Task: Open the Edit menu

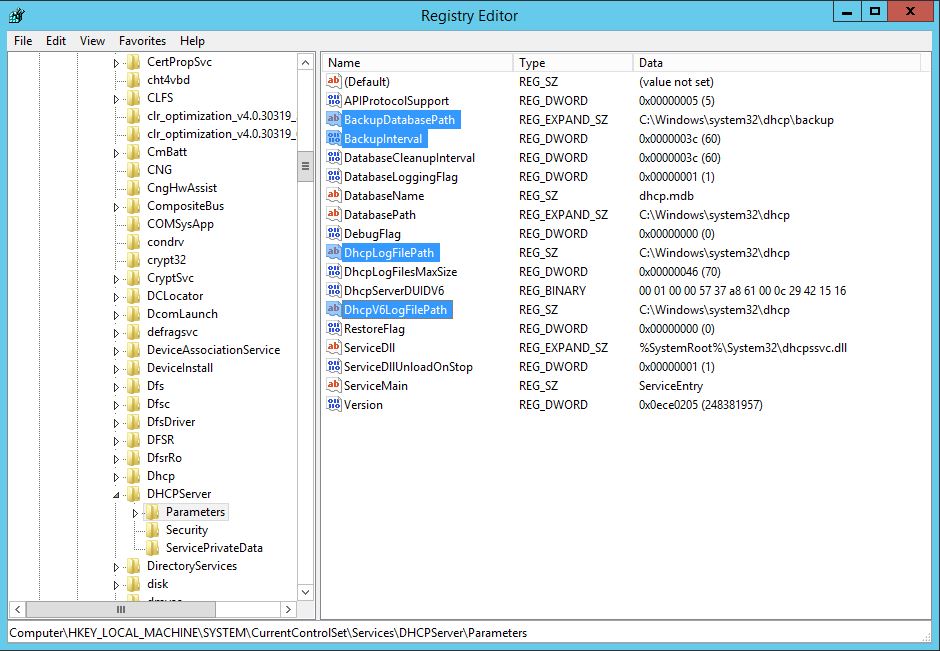Action: point(56,41)
